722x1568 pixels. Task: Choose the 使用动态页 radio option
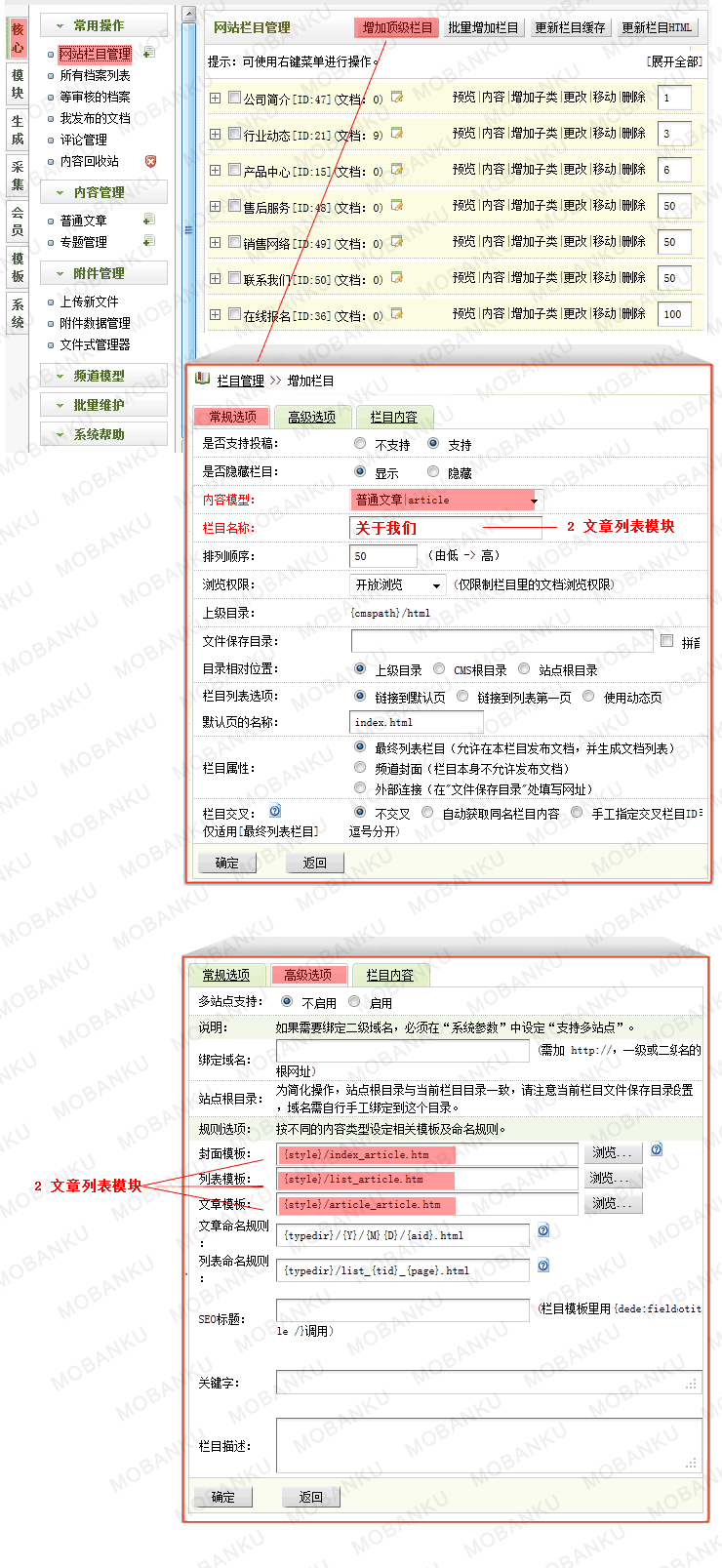point(588,696)
